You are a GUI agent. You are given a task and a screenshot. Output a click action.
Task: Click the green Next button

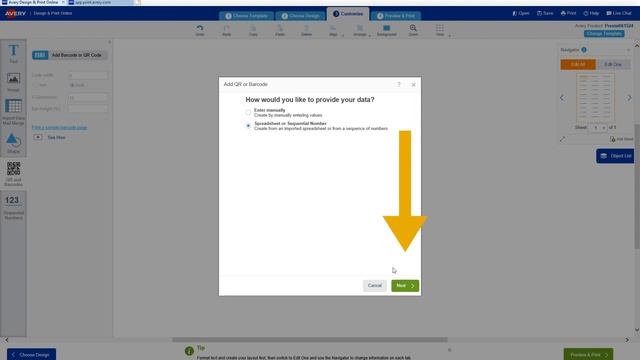(405, 286)
